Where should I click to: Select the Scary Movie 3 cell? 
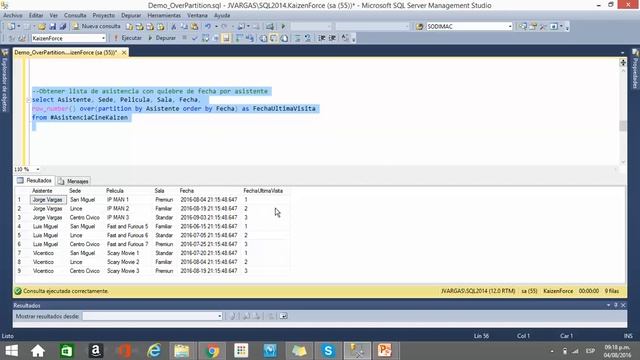coord(123,271)
